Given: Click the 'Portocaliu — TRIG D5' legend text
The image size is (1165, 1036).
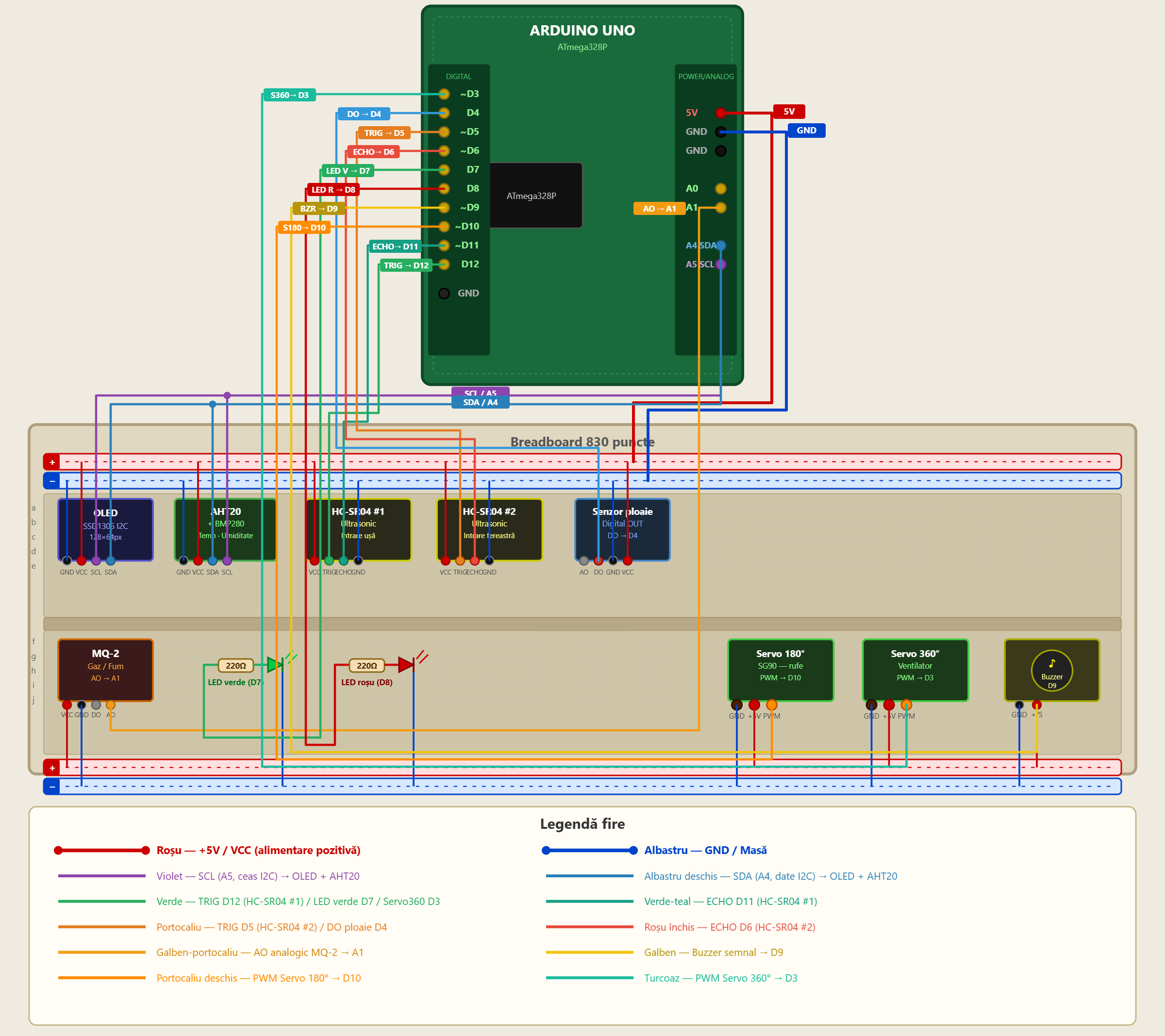Looking at the screenshot, I should (x=272, y=927).
